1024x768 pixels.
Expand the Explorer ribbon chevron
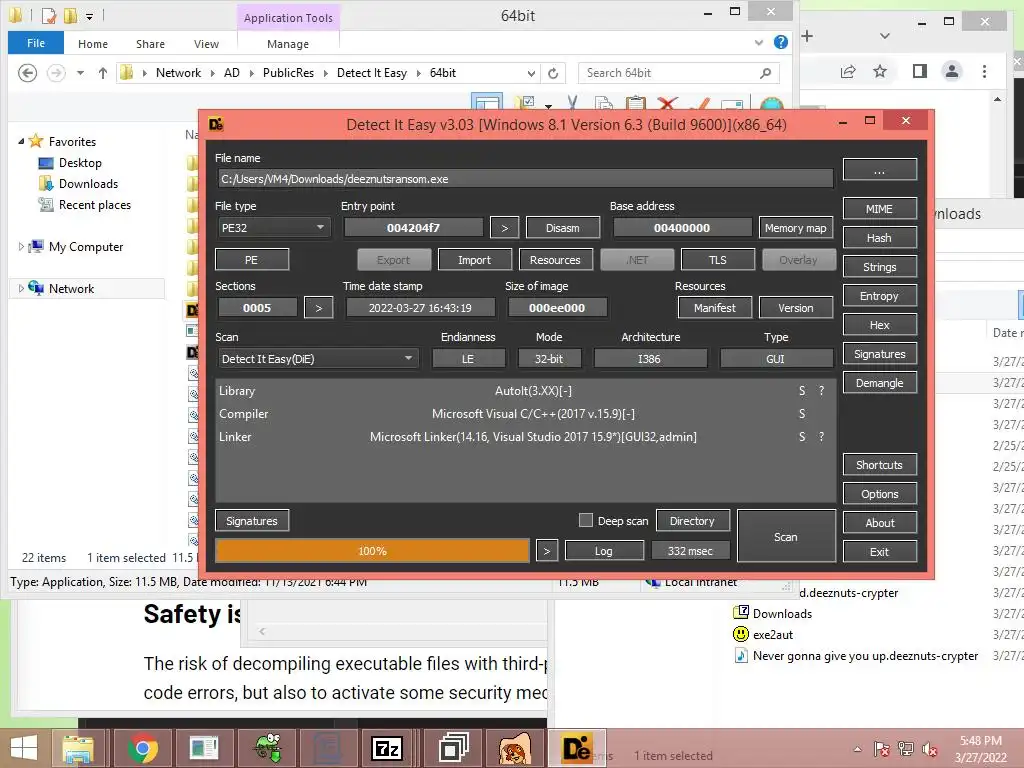758,42
